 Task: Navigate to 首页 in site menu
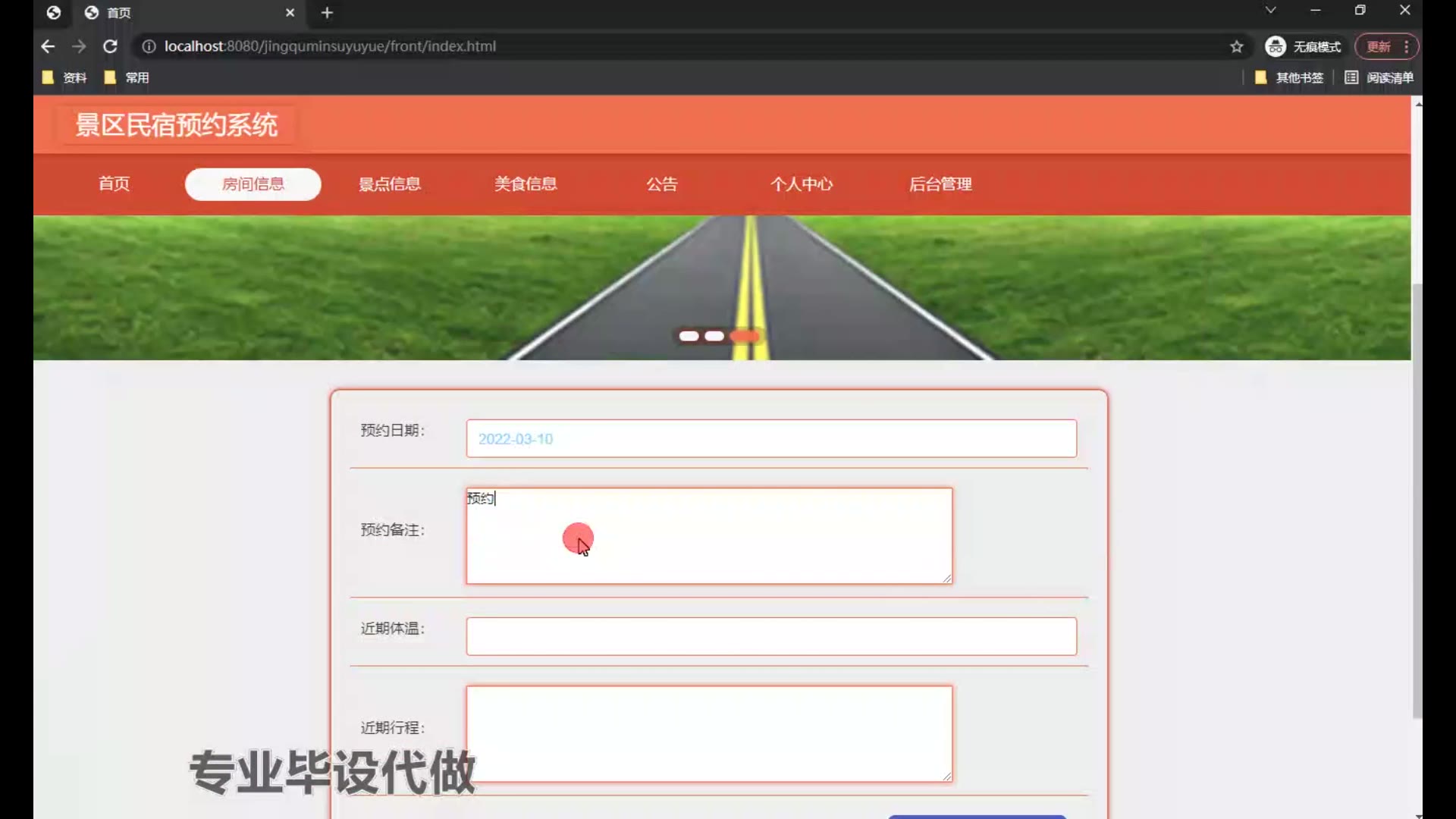[x=114, y=184]
